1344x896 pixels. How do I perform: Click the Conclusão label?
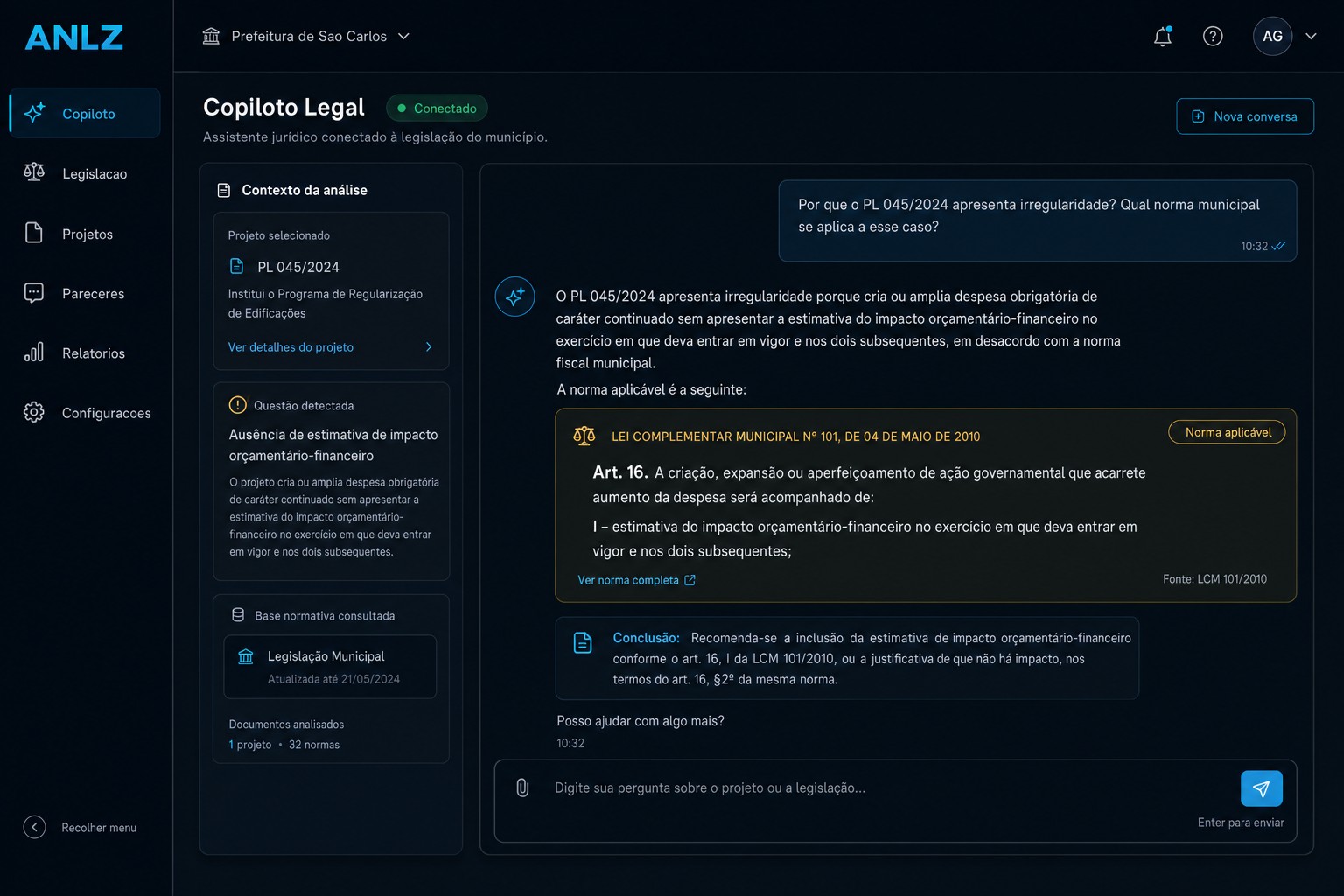(646, 638)
